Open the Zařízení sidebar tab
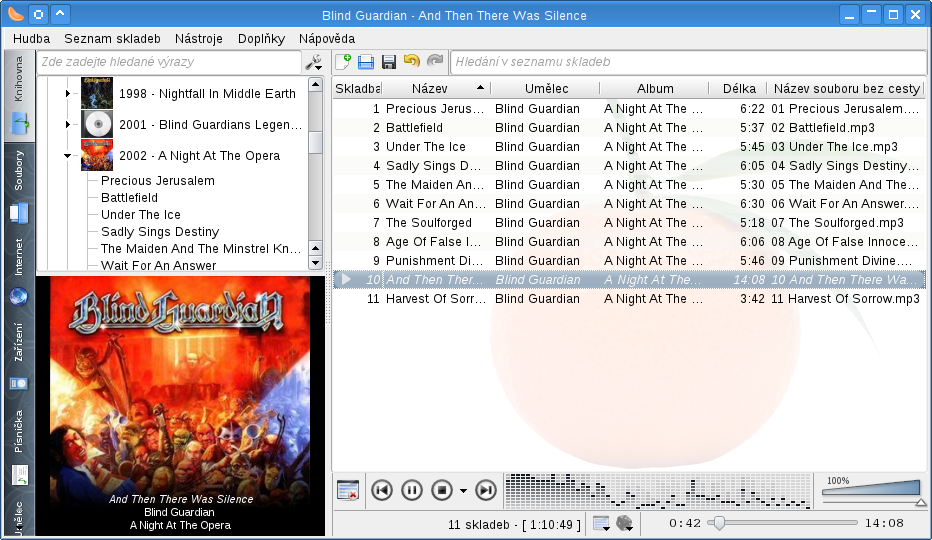Image resolution: width=932 pixels, height=540 pixels. [x=19, y=357]
